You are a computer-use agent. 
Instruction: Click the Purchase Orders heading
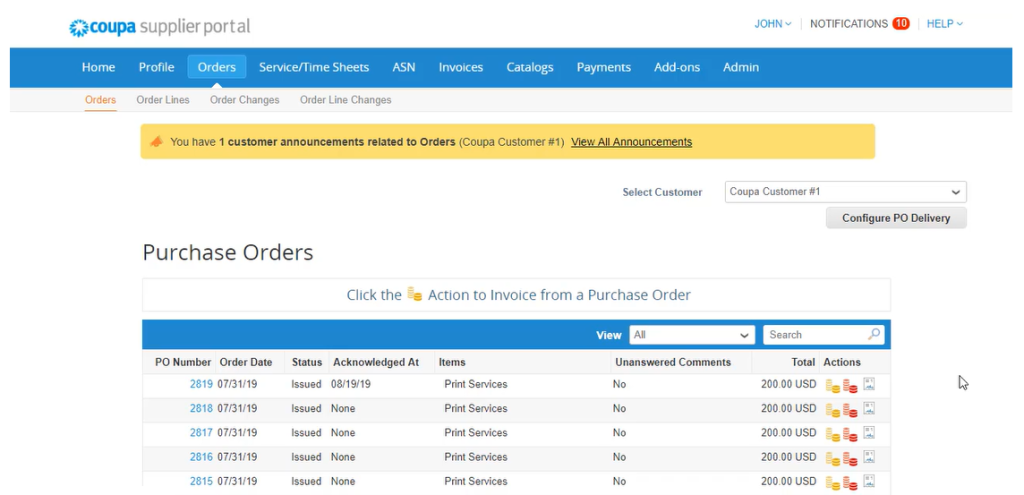tap(228, 252)
